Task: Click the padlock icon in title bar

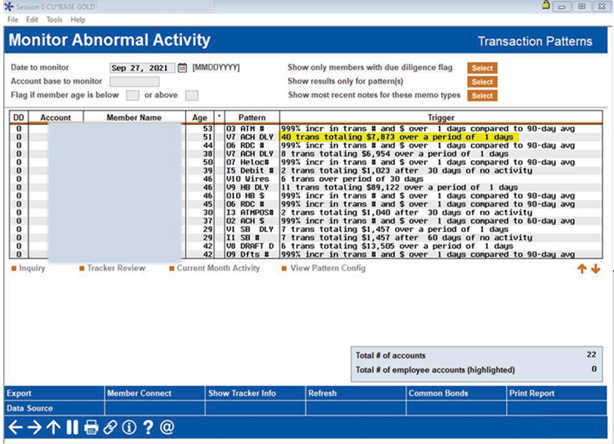Action: tap(545, 5)
